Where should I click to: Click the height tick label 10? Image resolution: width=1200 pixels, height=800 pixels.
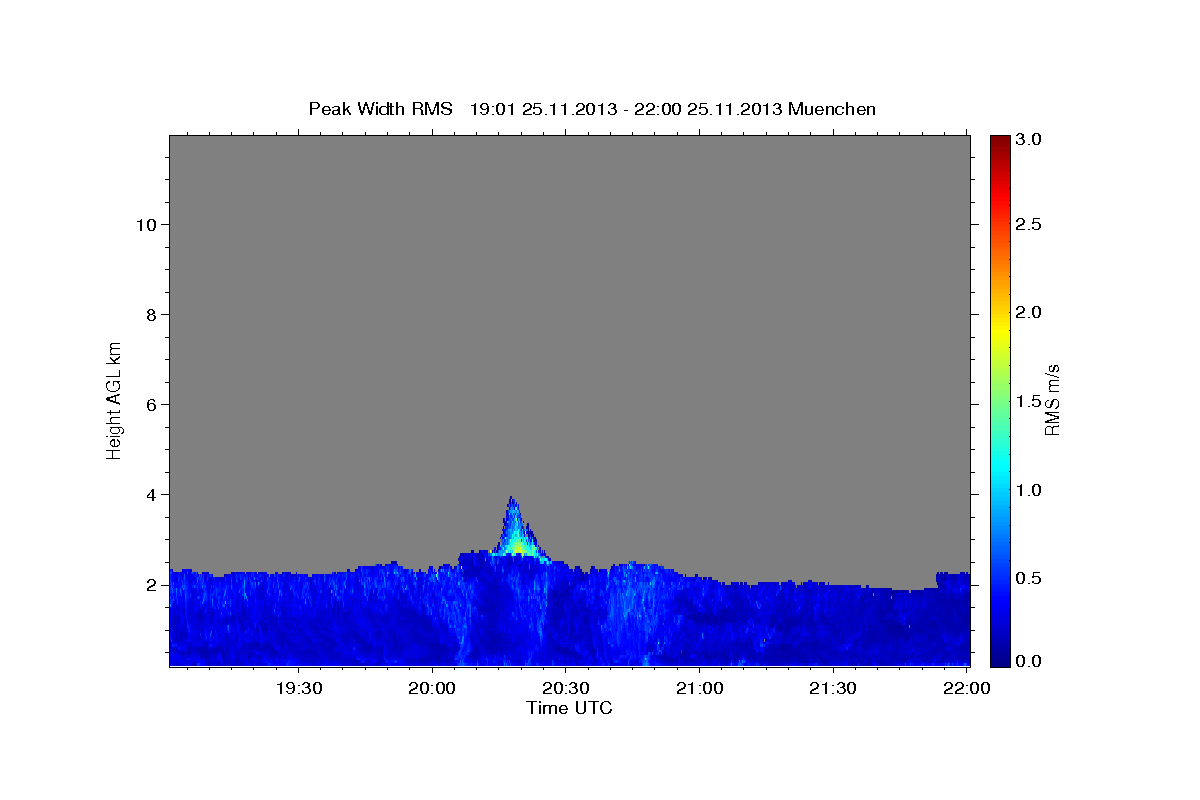(149, 225)
